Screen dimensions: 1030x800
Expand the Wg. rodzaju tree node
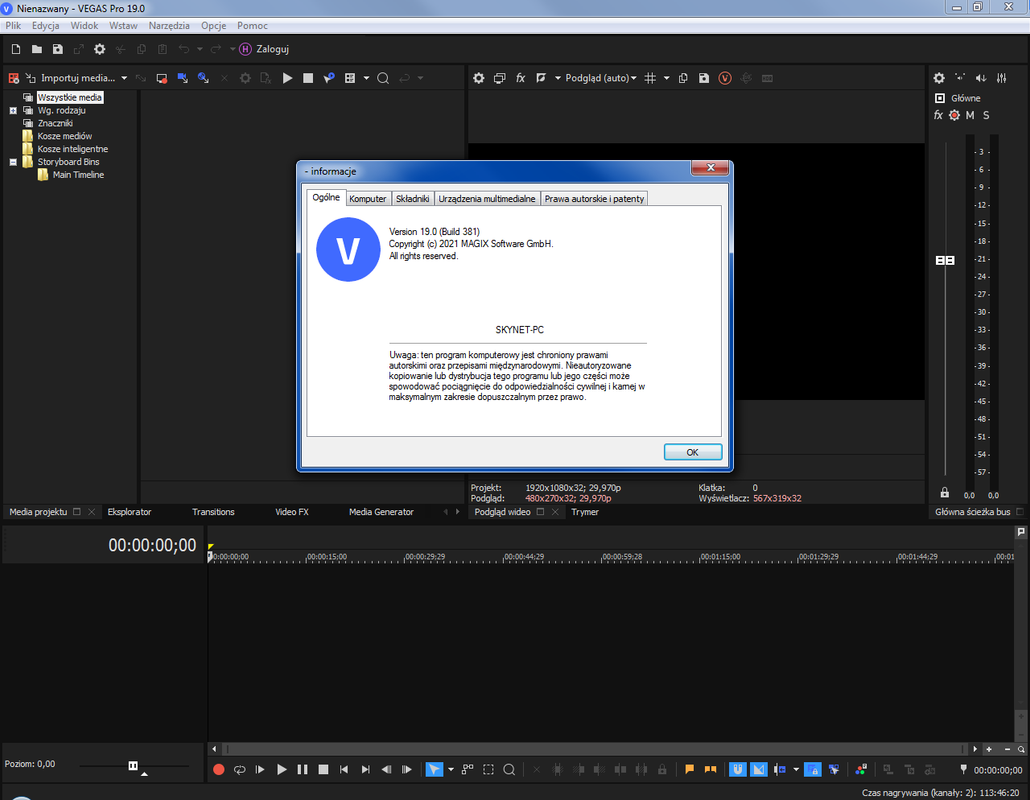13,110
